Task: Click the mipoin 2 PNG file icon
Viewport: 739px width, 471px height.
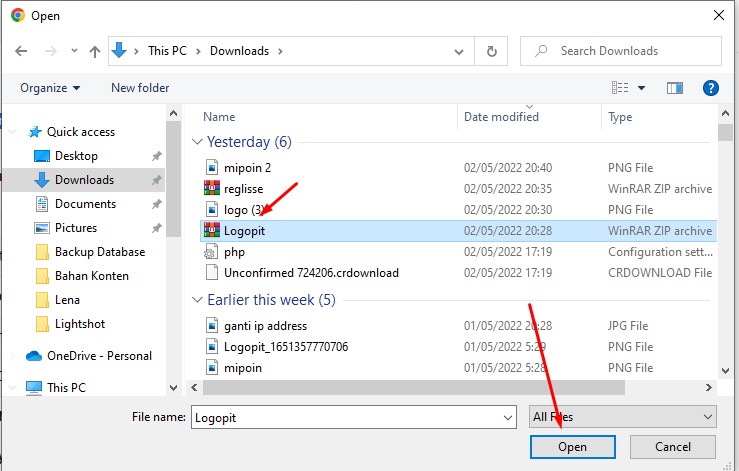Action: click(x=212, y=167)
